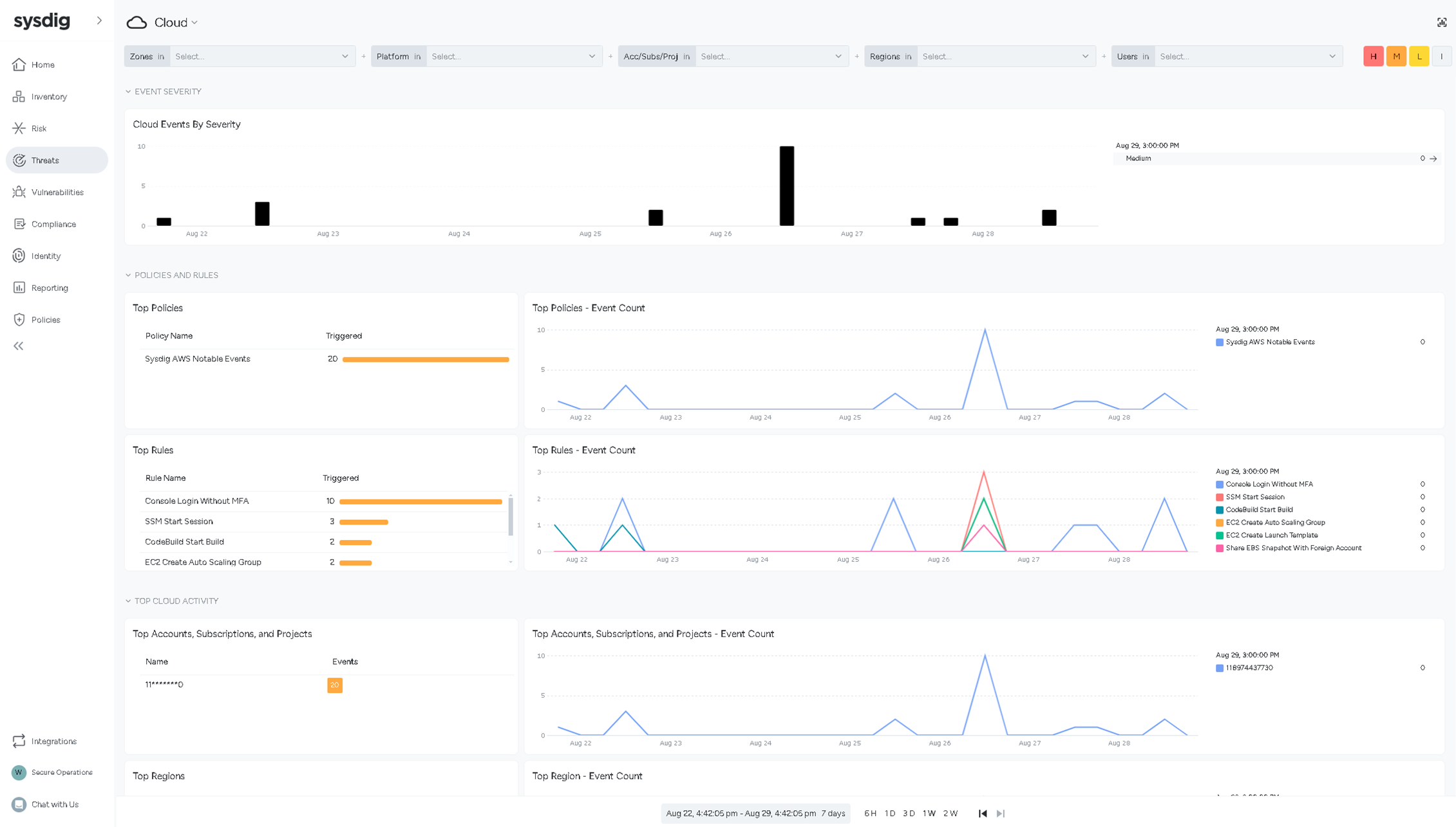Open the Vulnerabilities bug icon
Viewport: 1456px width, 827px height.
pyautogui.click(x=19, y=192)
